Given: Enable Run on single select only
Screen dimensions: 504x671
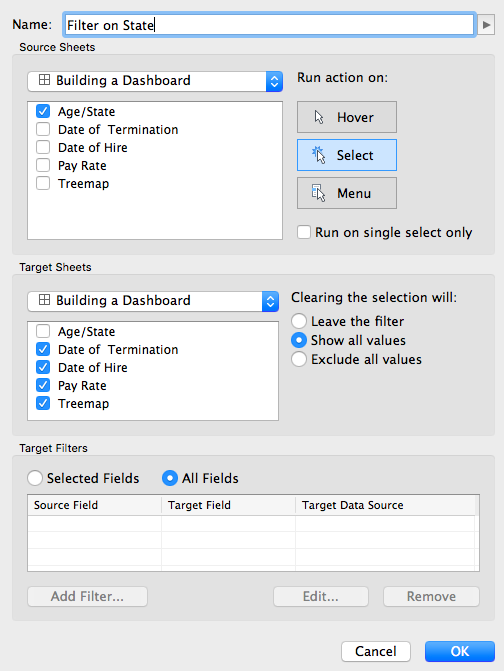Looking at the screenshot, I should [304, 232].
